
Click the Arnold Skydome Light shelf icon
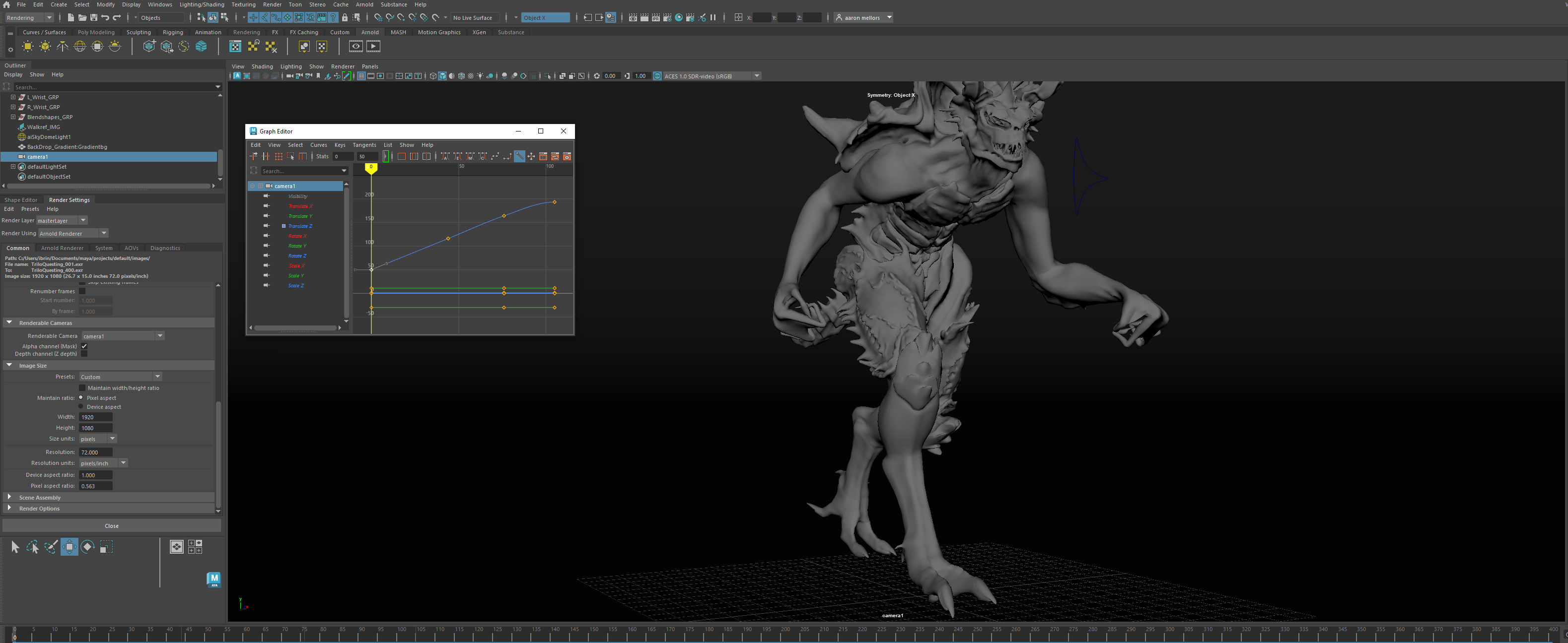point(80,46)
